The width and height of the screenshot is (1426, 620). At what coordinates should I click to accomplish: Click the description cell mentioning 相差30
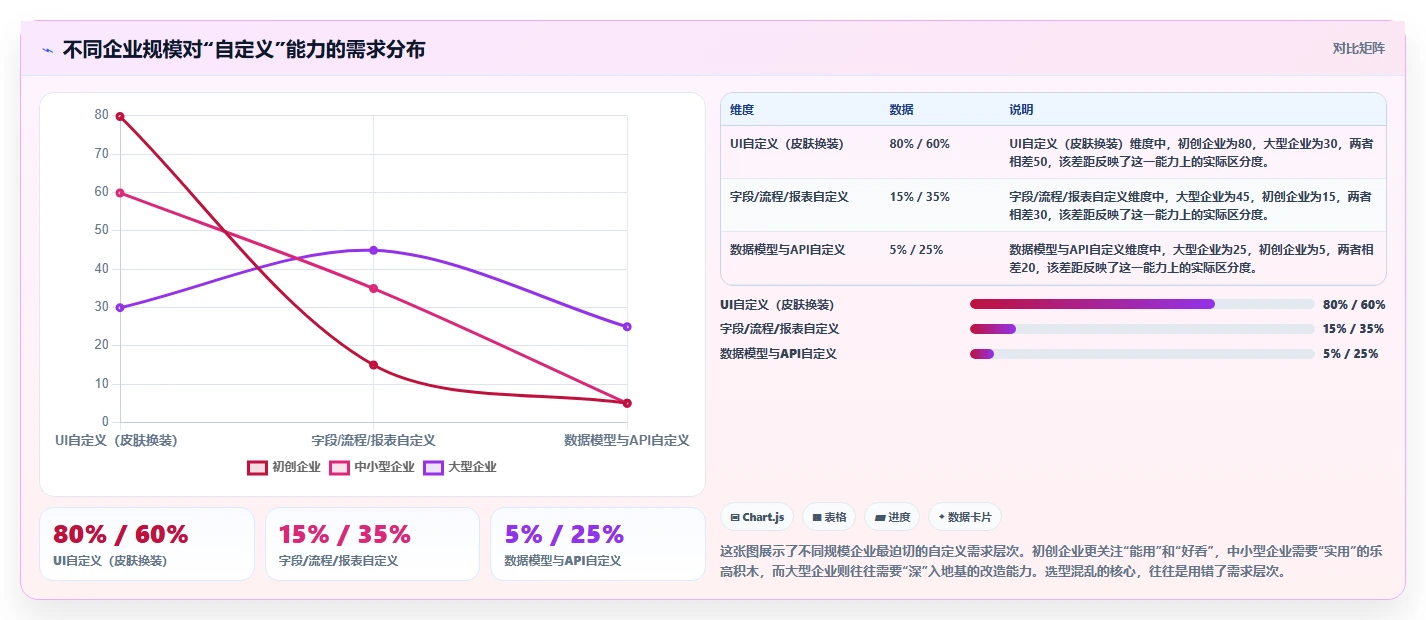pos(1191,205)
